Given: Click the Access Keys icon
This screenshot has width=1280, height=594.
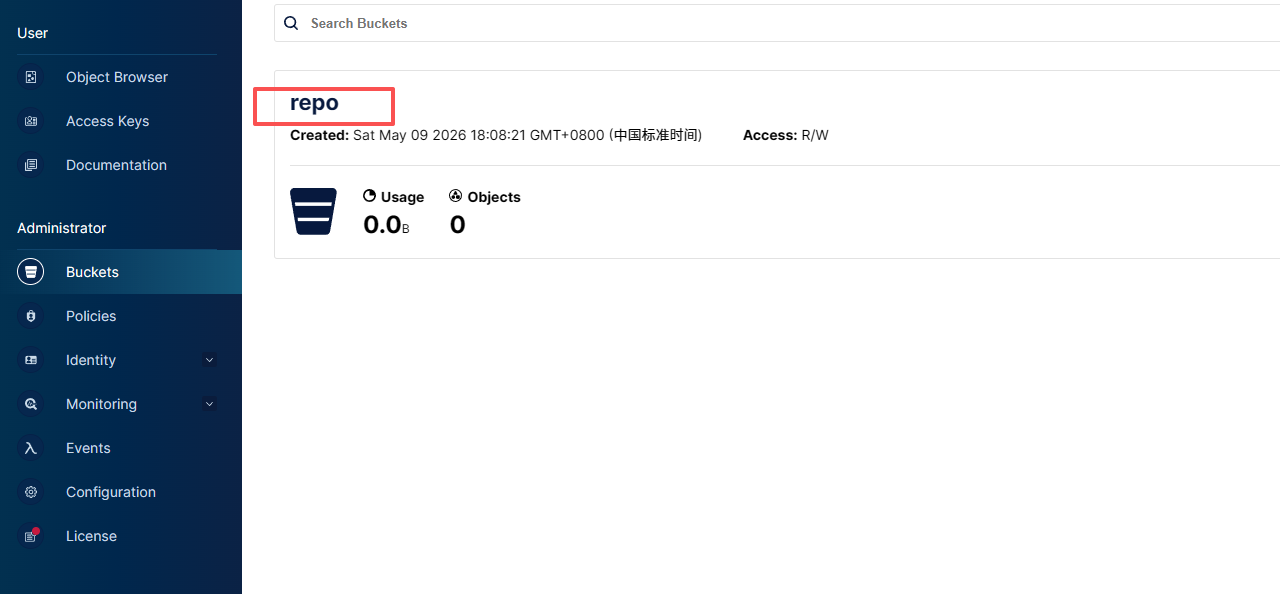Looking at the screenshot, I should 31,121.
